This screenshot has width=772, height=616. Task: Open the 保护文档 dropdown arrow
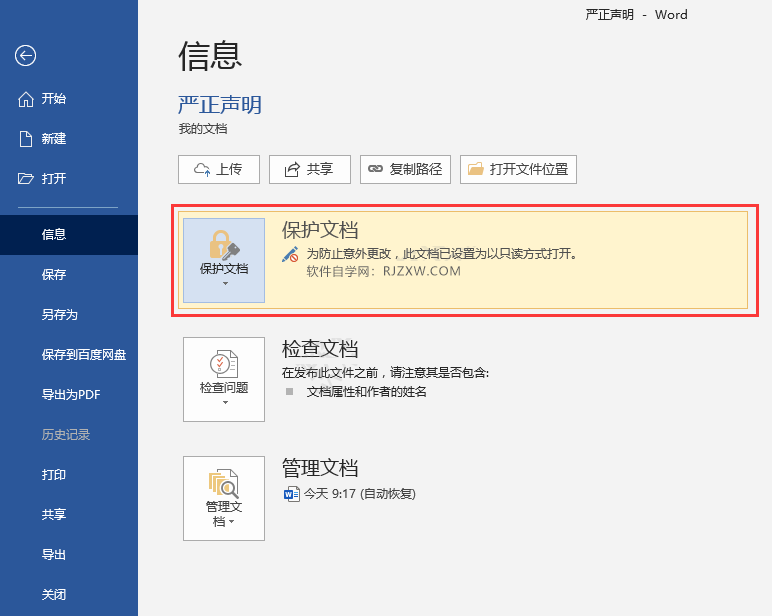coord(225,284)
